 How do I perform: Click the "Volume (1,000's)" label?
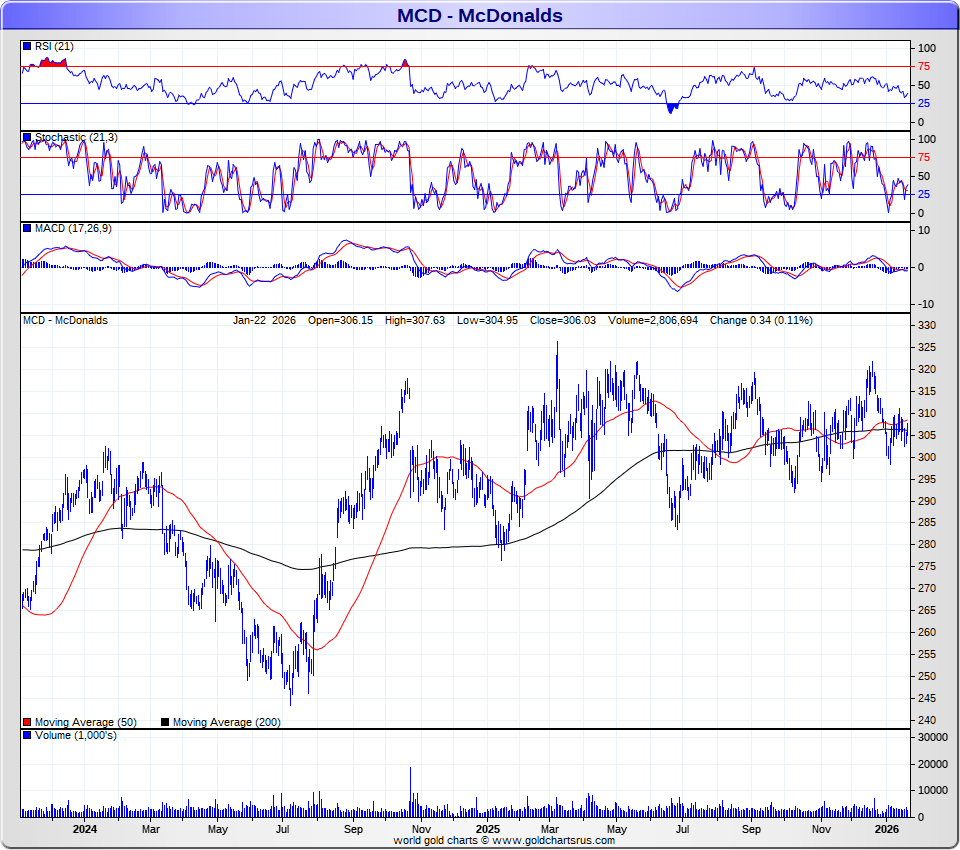click(x=75, y=735)
